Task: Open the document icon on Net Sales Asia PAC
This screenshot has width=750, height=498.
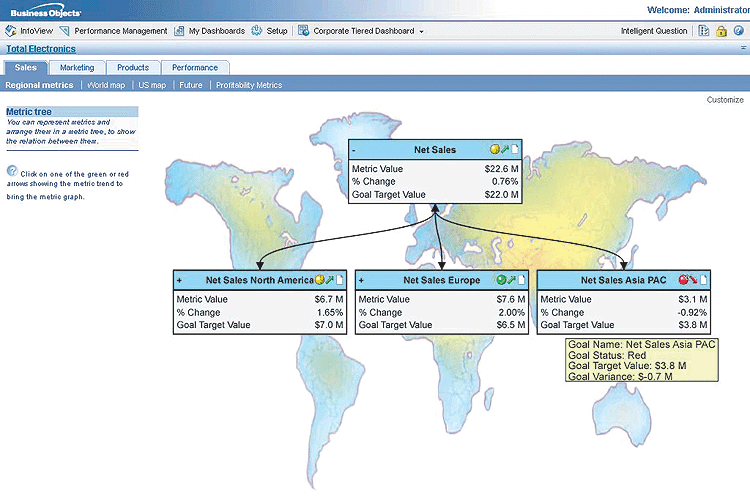Action: 704,280
